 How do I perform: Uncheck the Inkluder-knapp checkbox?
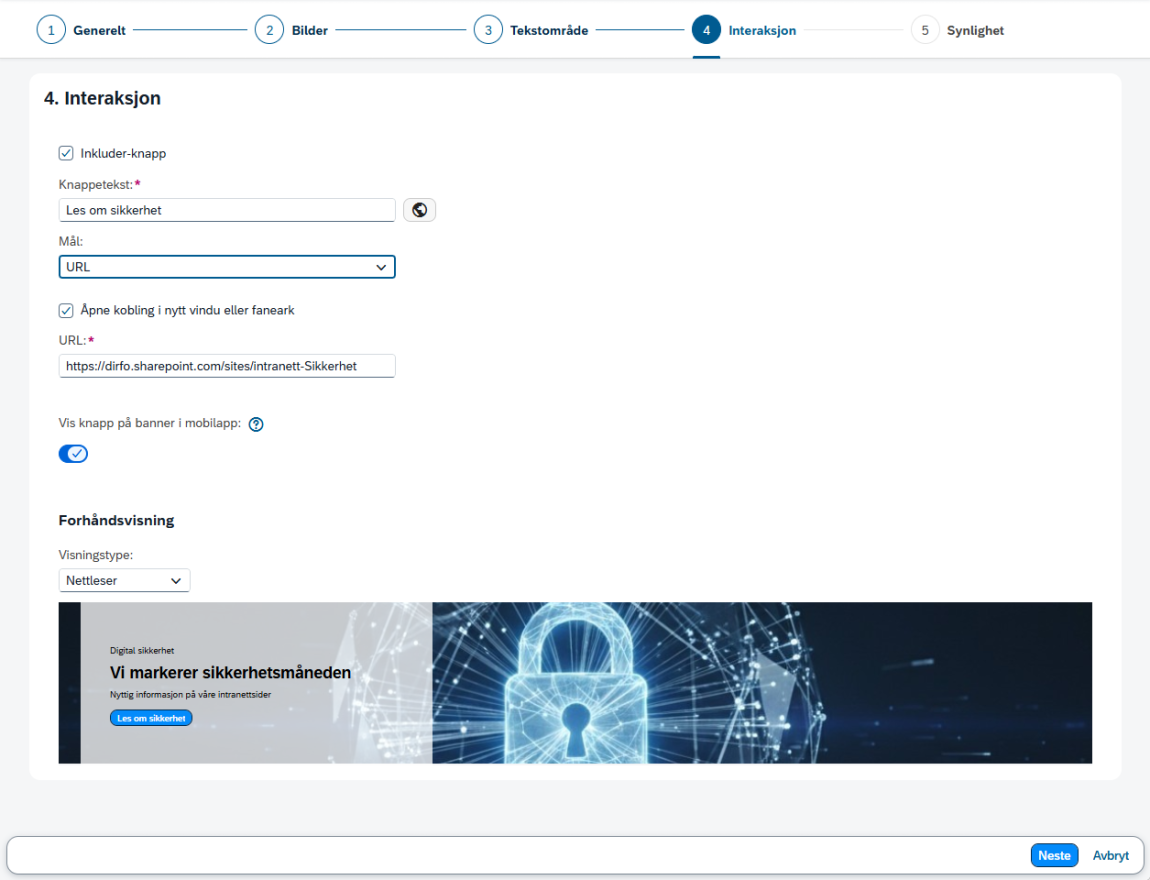point(66,153)
